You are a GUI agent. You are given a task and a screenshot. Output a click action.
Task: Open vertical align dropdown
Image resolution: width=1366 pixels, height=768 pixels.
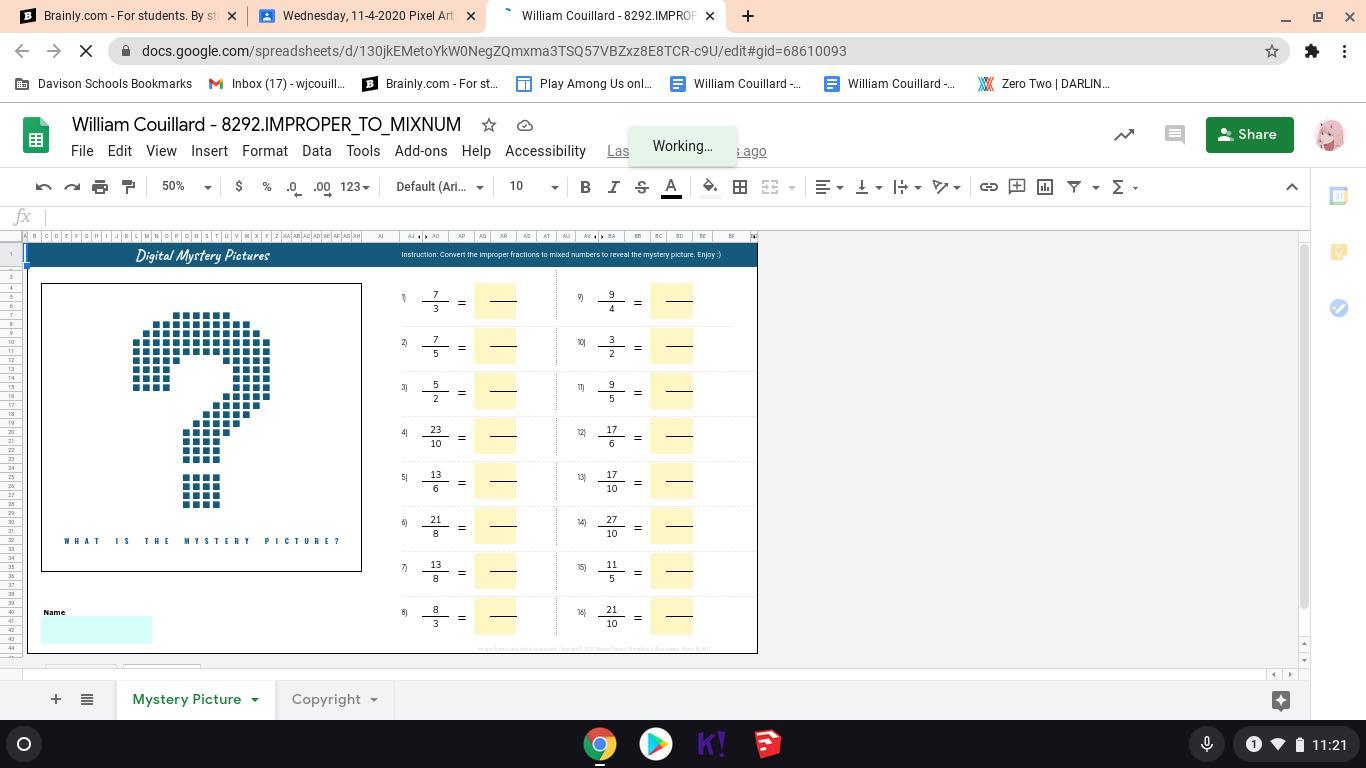point(868,187)
